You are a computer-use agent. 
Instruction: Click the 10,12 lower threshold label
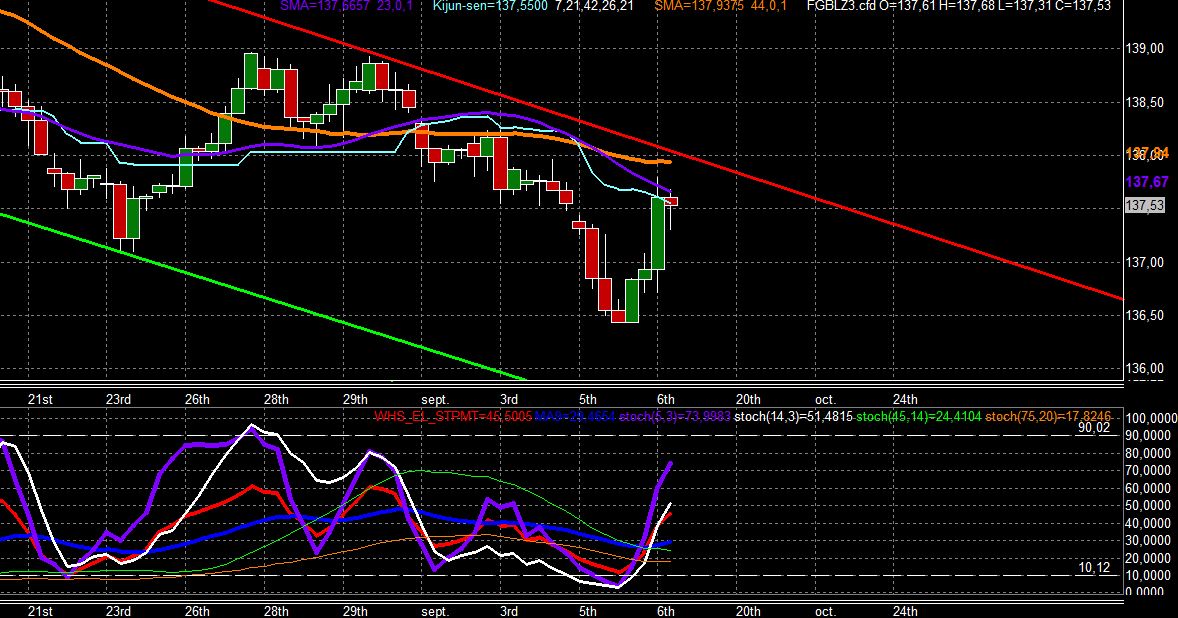point(1094,568)
